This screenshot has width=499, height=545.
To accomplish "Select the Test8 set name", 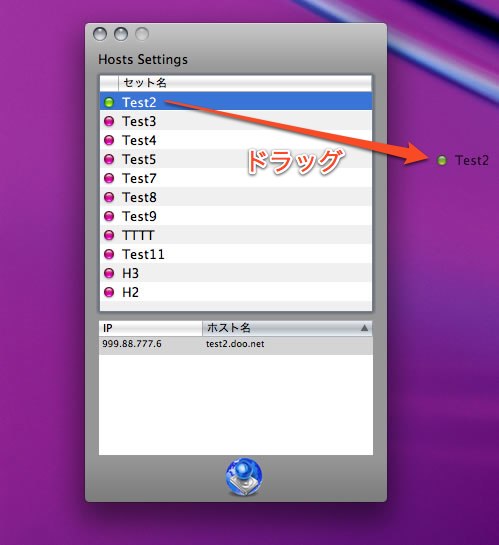I will 139,197.
